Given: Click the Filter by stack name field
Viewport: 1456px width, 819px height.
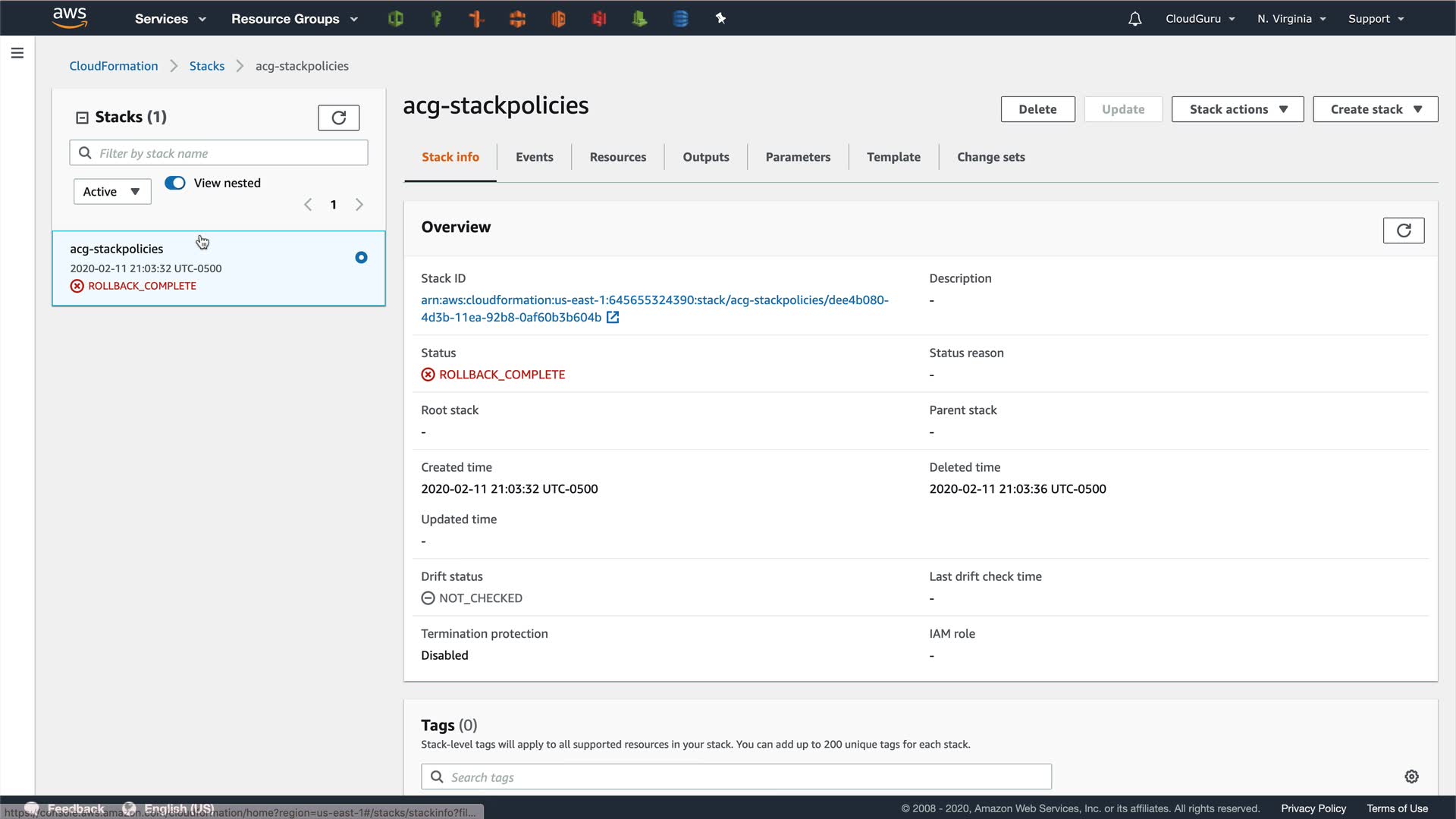Looking at the screenshot, I should 227,153.
